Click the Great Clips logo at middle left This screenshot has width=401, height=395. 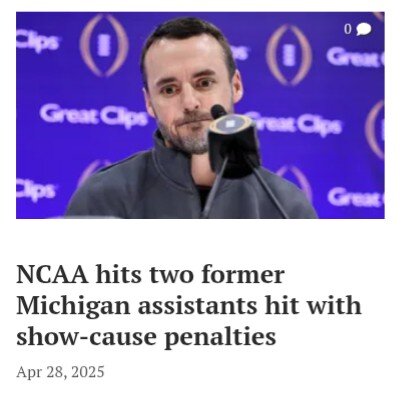(x=94, y=116)
